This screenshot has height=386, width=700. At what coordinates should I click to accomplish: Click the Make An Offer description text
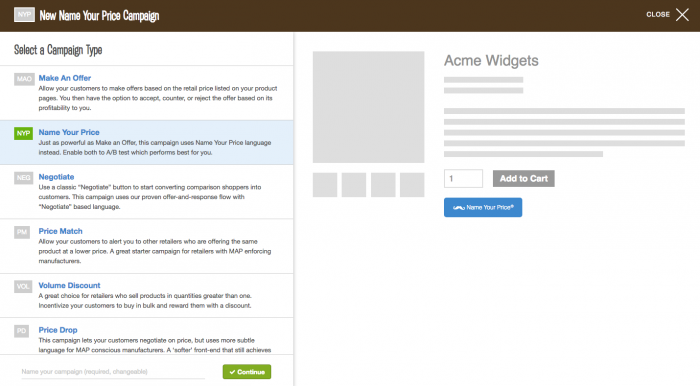click(158, 98)
